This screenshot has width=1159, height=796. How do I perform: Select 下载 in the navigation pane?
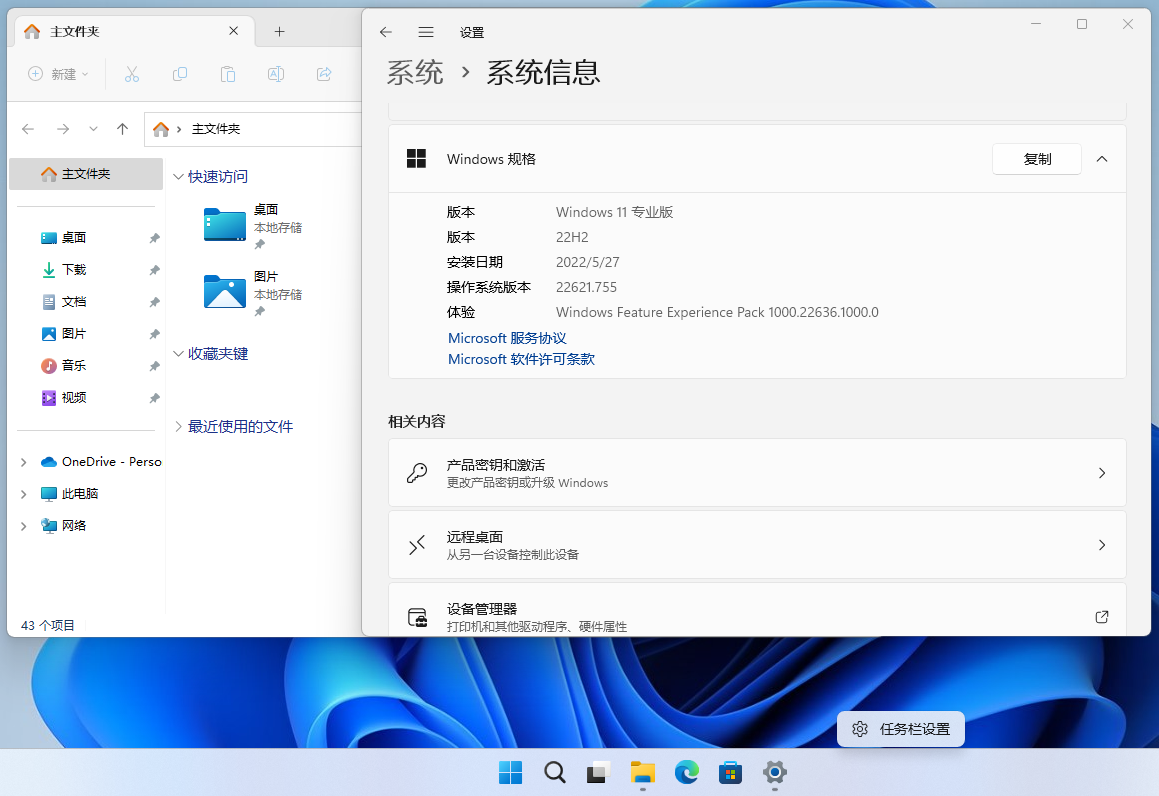pos(74,270)
